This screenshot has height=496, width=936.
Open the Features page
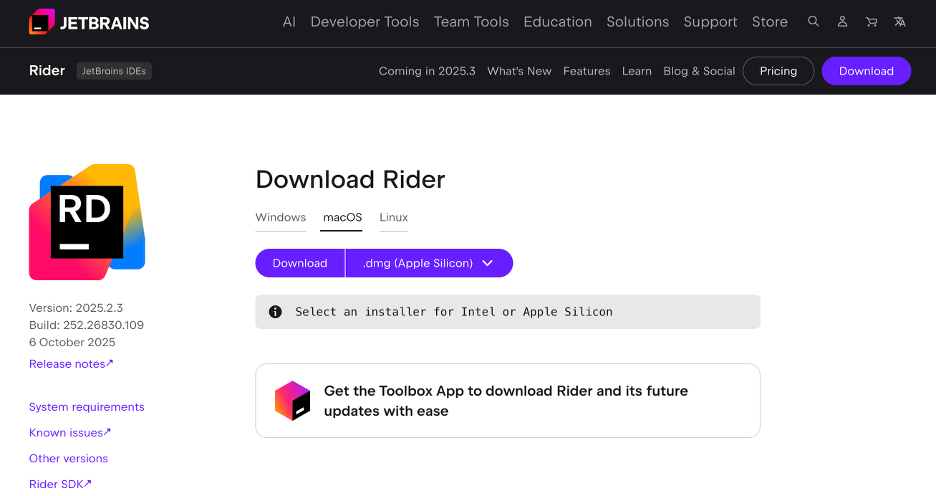(x=587, y=71)
